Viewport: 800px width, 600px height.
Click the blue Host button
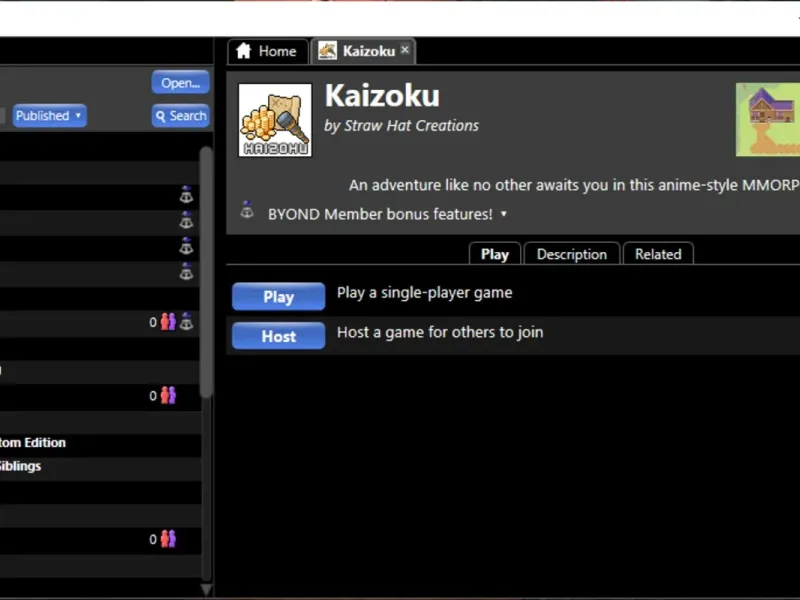pos(279,336)
